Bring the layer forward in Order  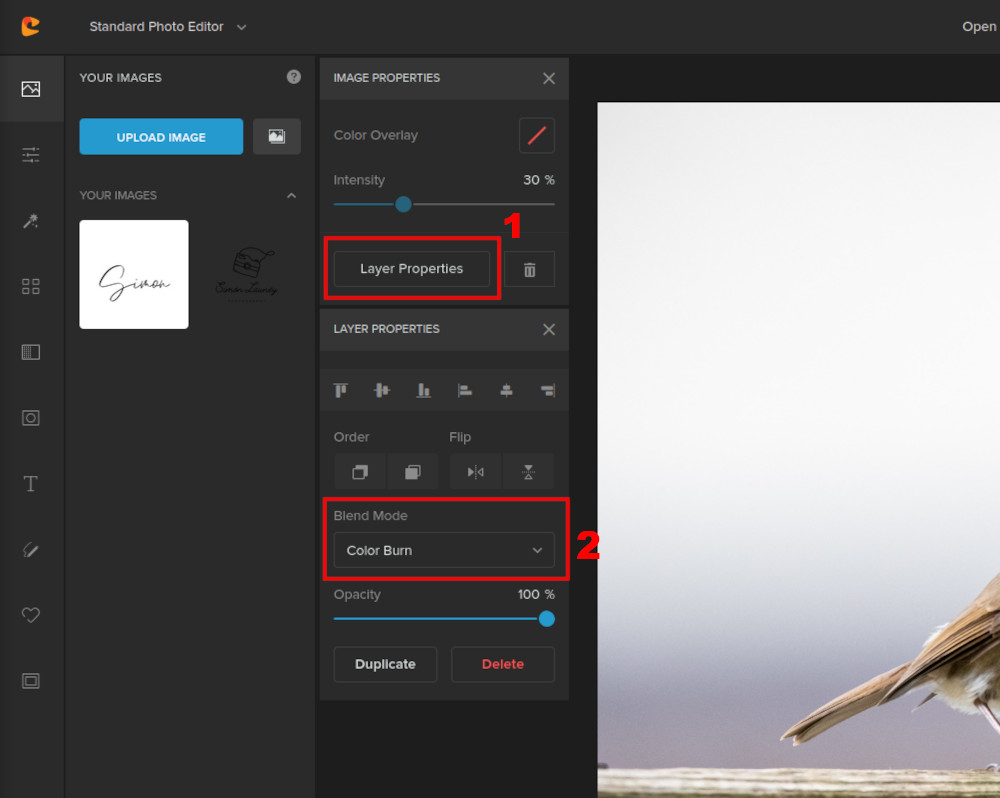[359, 471]
